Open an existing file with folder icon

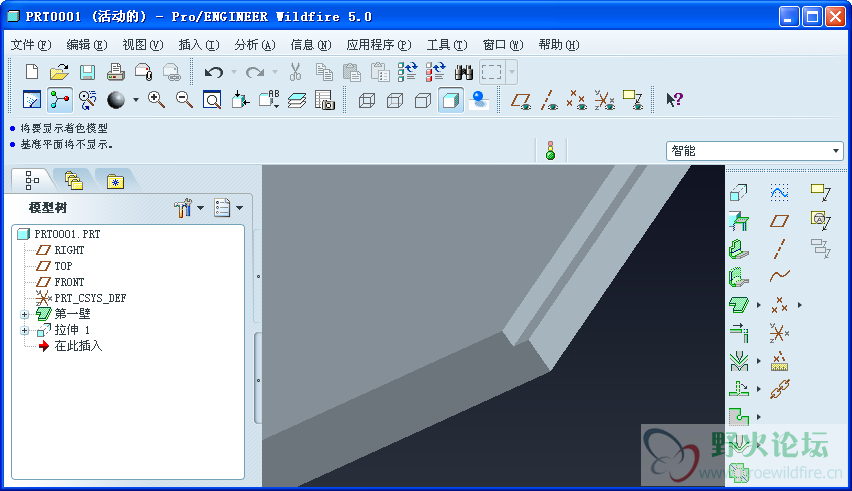tap(59, 72)
